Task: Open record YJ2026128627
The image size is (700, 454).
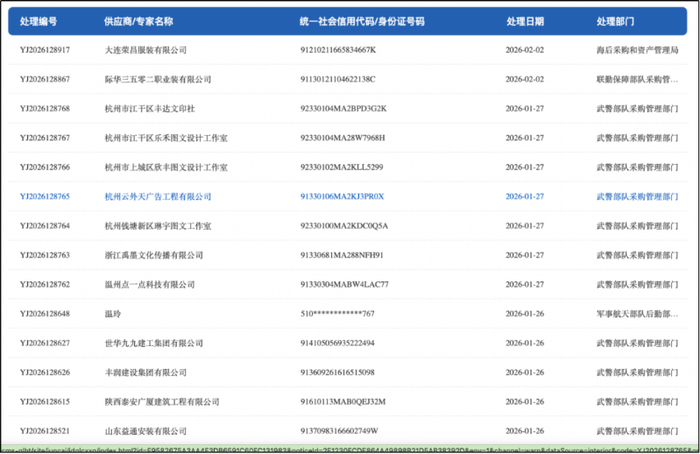Action: pyautogui.click(x=45, y=343)
